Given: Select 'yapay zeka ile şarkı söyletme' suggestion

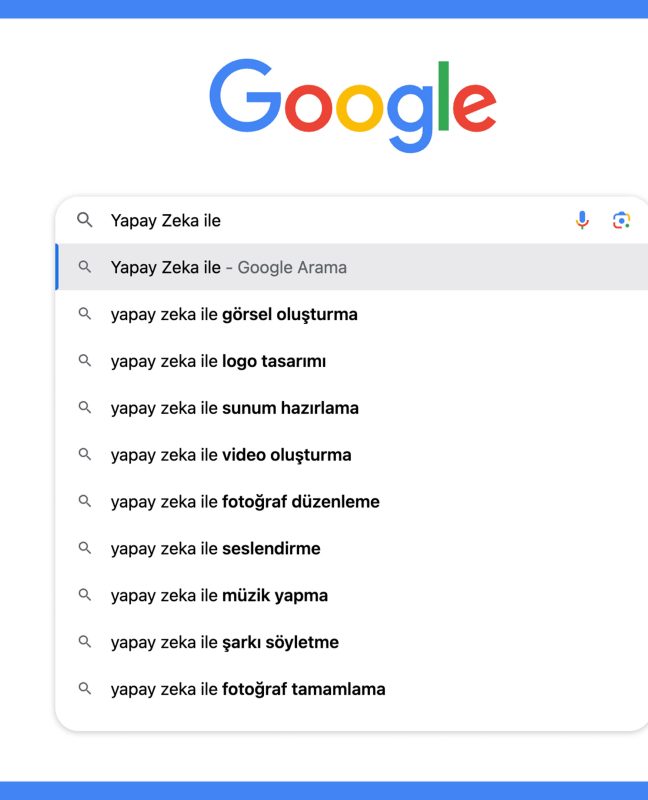Looking at the screenshot, I should tap(352, 642).
